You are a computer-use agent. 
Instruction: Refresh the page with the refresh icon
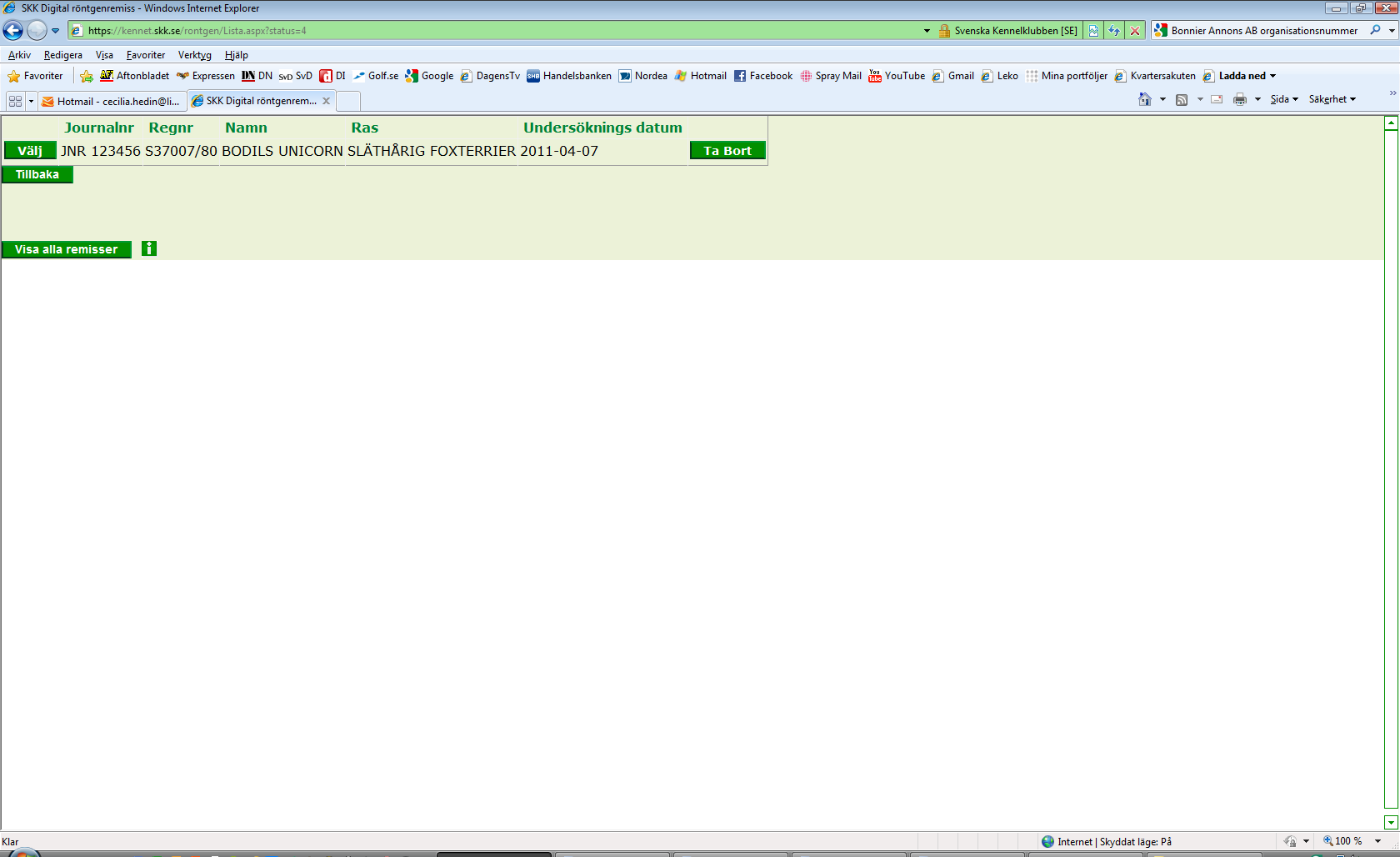pyautogui.click(x=1114, y=31)
